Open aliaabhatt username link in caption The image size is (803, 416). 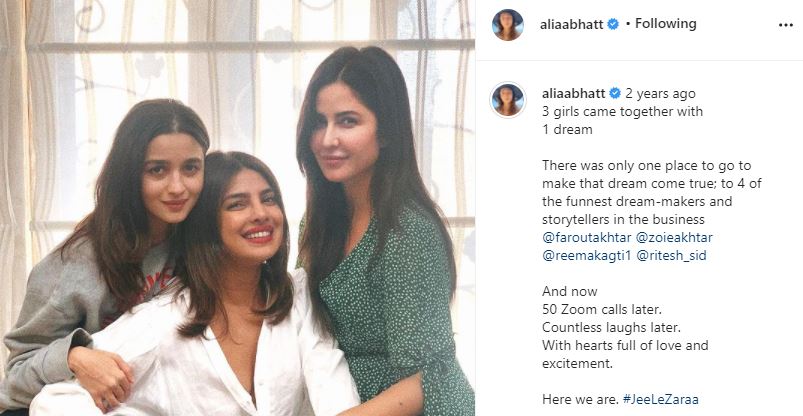[574, 93]
